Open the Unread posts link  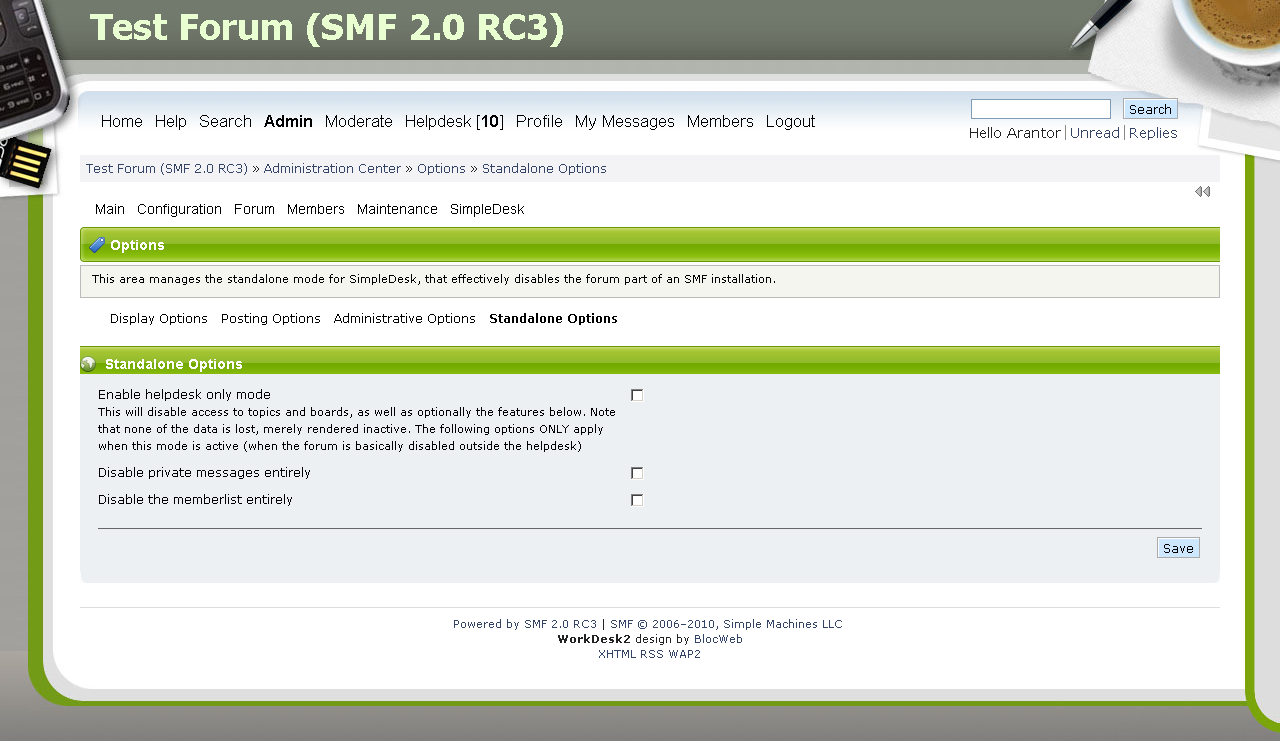(x=1095, y=133)
